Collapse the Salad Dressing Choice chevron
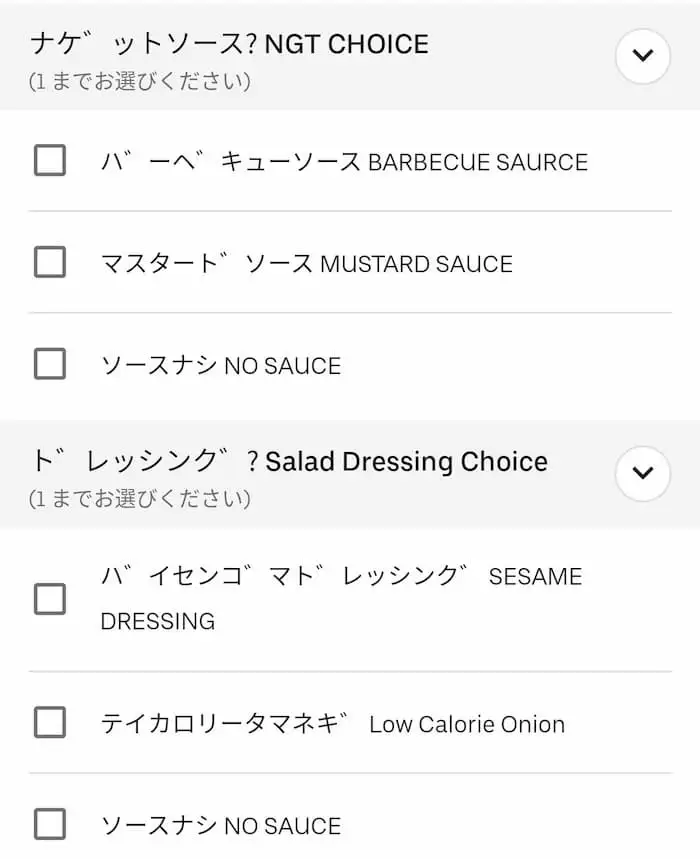This screenshot has height=859, width=700. (642, 473)
